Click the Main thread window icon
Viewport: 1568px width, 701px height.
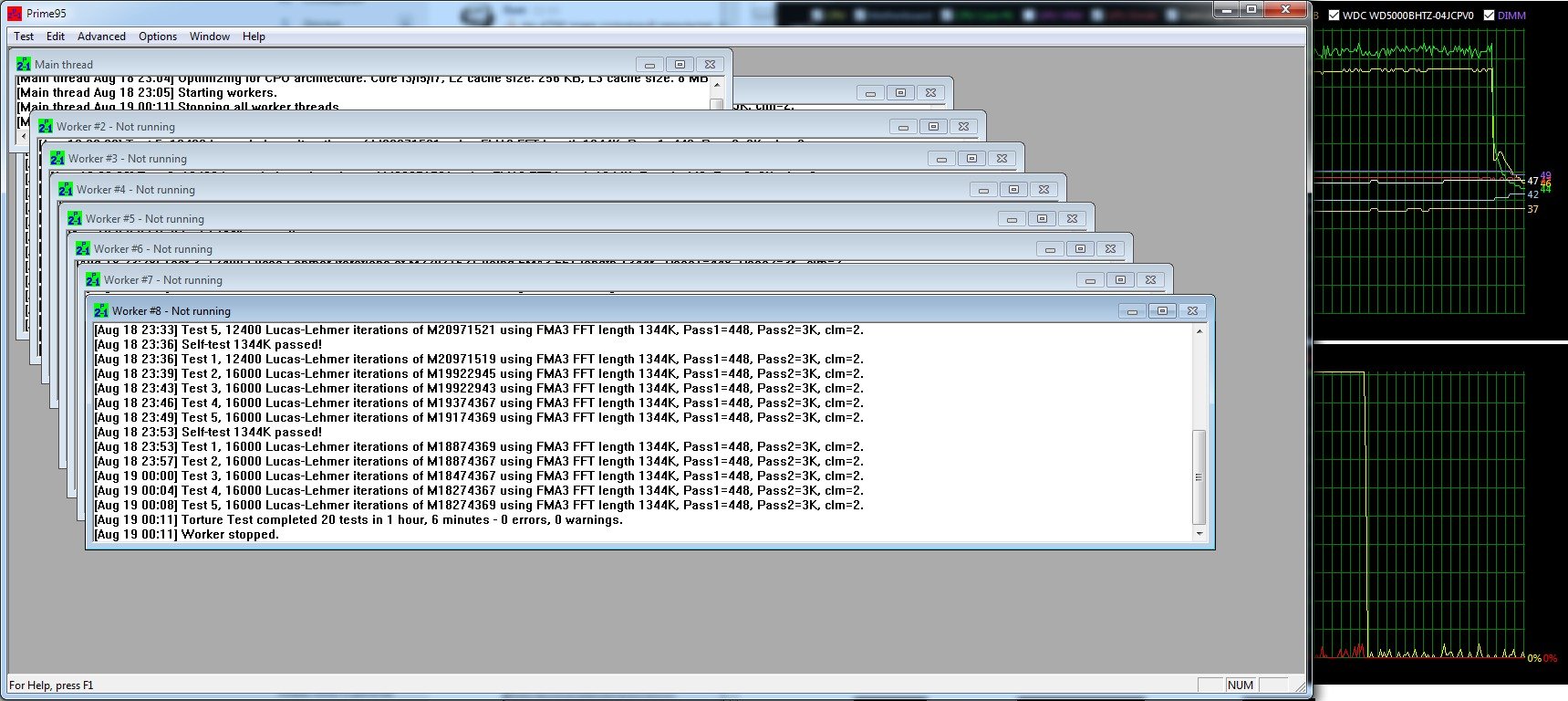[x=24, y=64]
